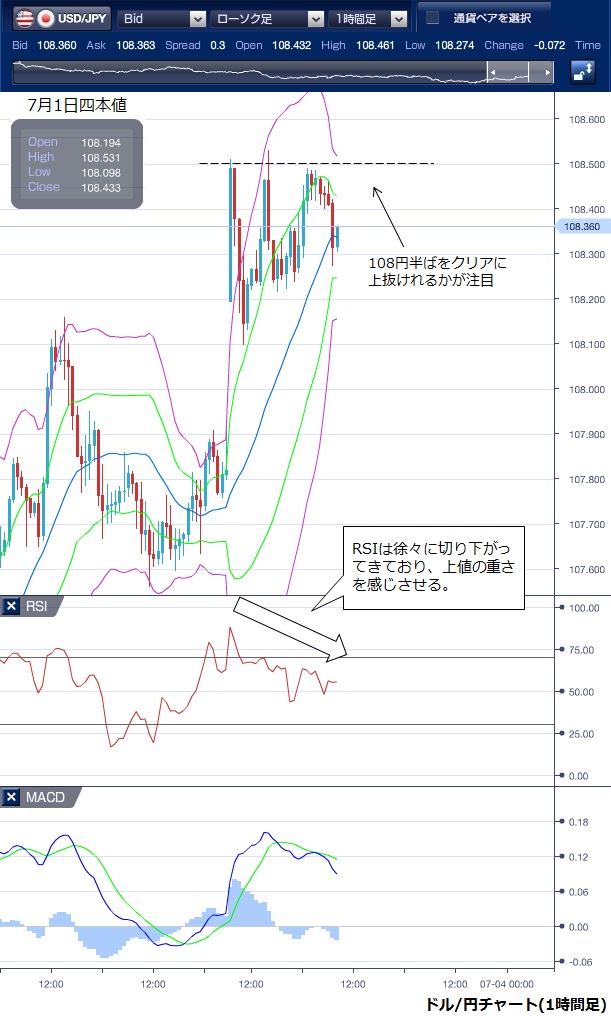
Task: Close the MACD indicator panel
Action: click(x=11, y=797)
